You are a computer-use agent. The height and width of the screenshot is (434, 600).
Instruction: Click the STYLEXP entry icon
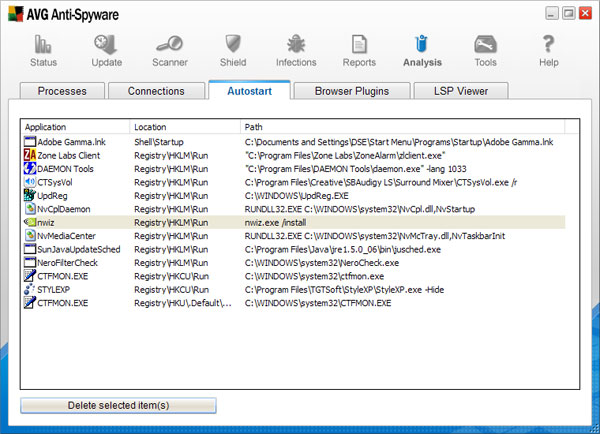29,289
